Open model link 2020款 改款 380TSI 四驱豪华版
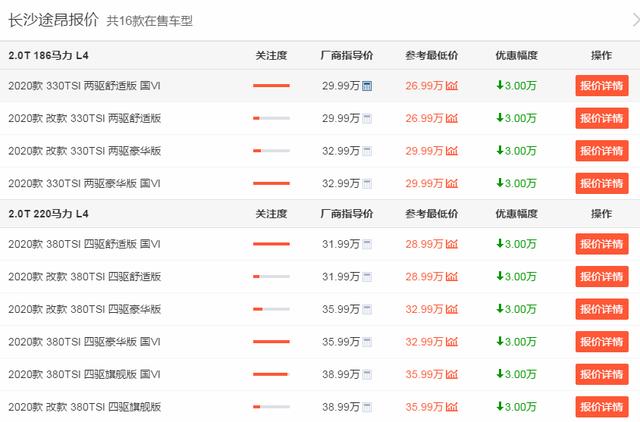Image resolution: width=640 pixels, height=422 pixels. pos(84,309)
